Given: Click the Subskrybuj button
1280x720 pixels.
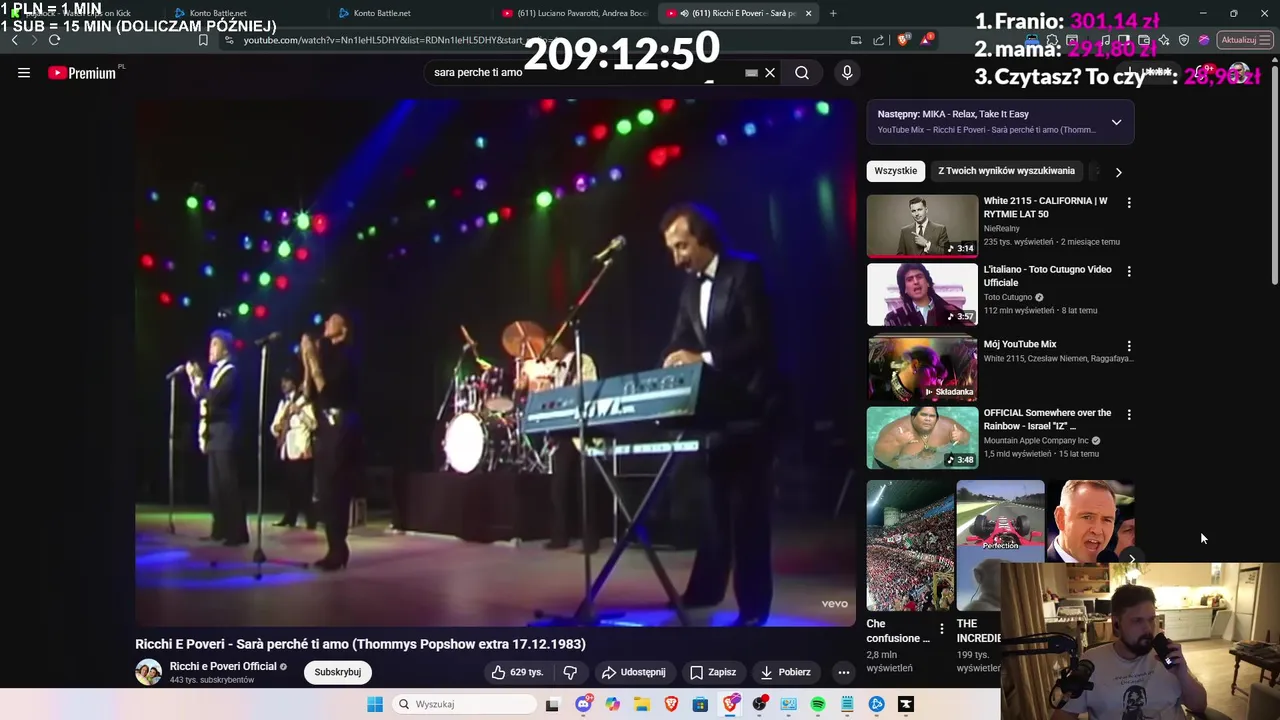Looking at the screenshot, I should click(x=338, y=672).
